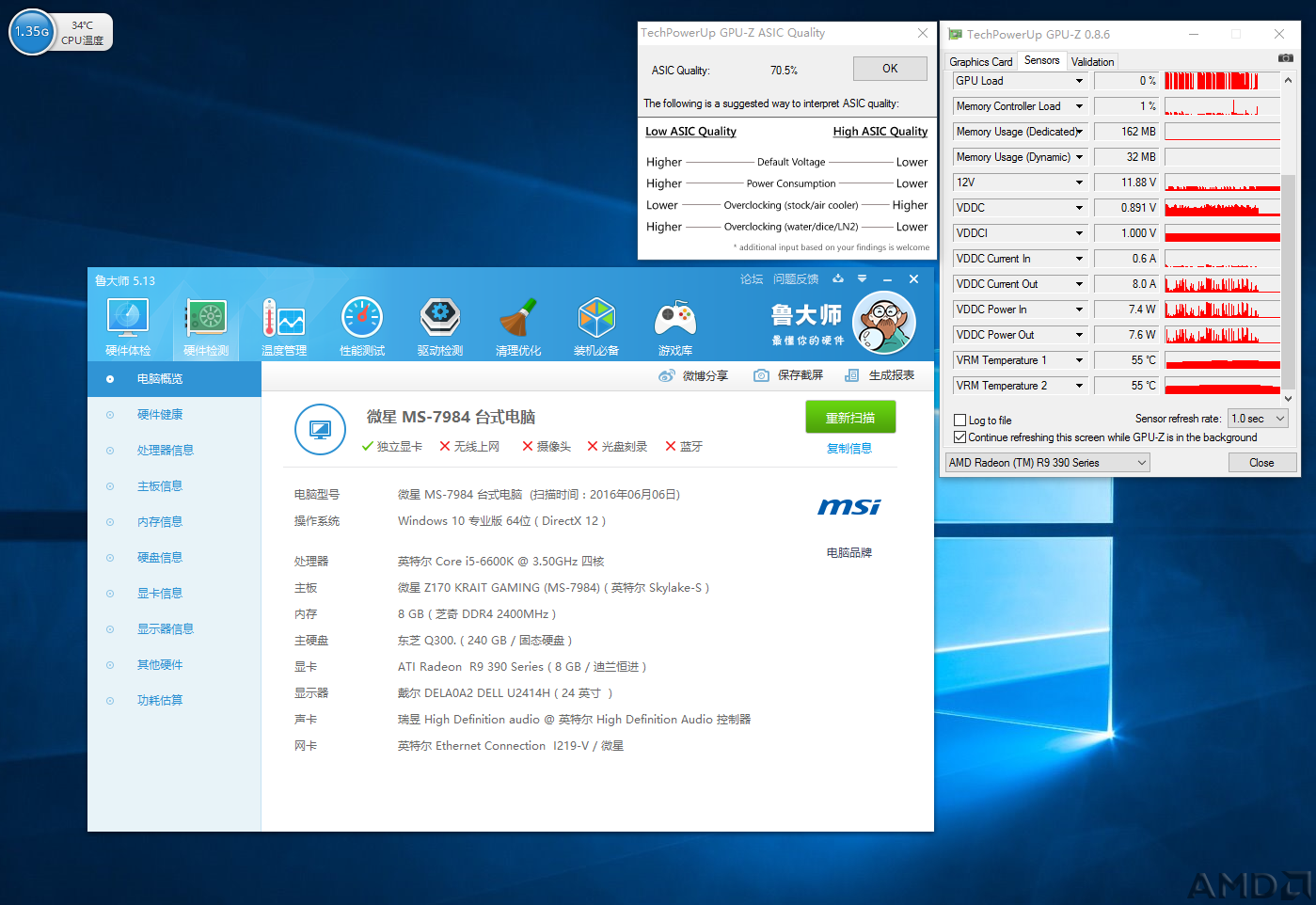Open 游戏库 game library icon
Viewport: 1316px width, 905px height.
(x=674, y=318)
